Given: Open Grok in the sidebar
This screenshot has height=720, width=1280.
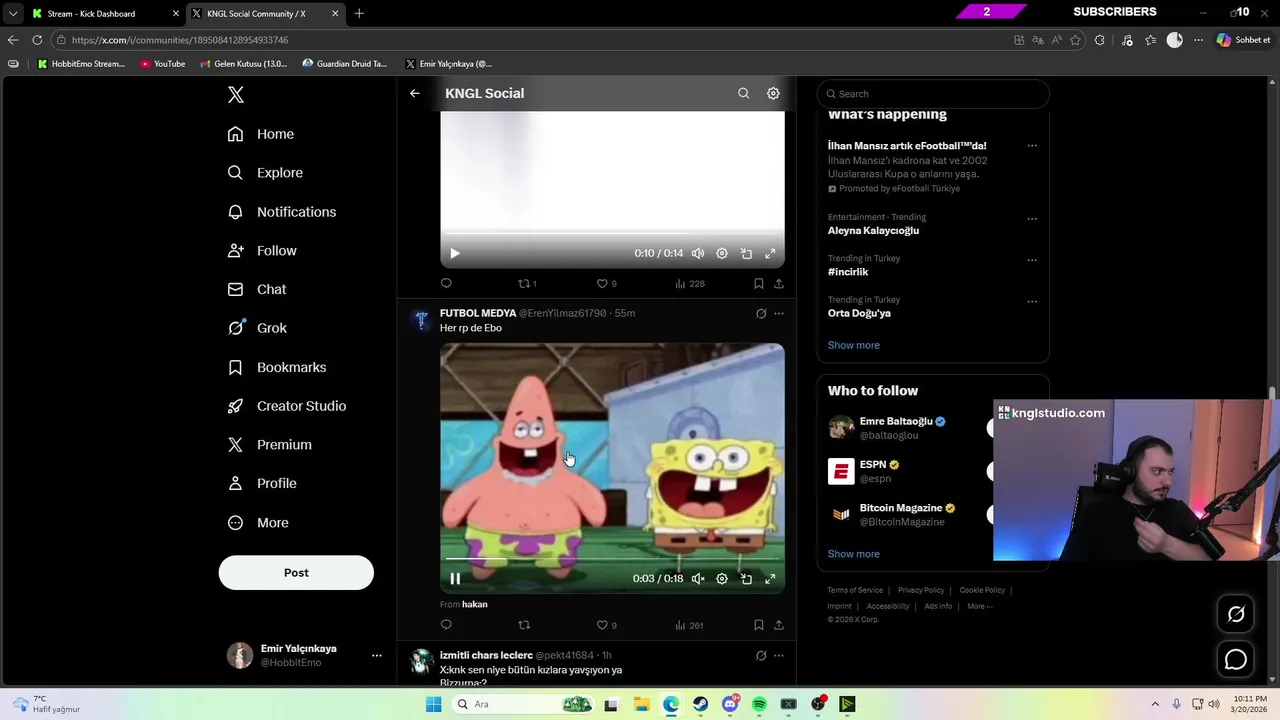Looking at the screenshot, I should 257,328.
